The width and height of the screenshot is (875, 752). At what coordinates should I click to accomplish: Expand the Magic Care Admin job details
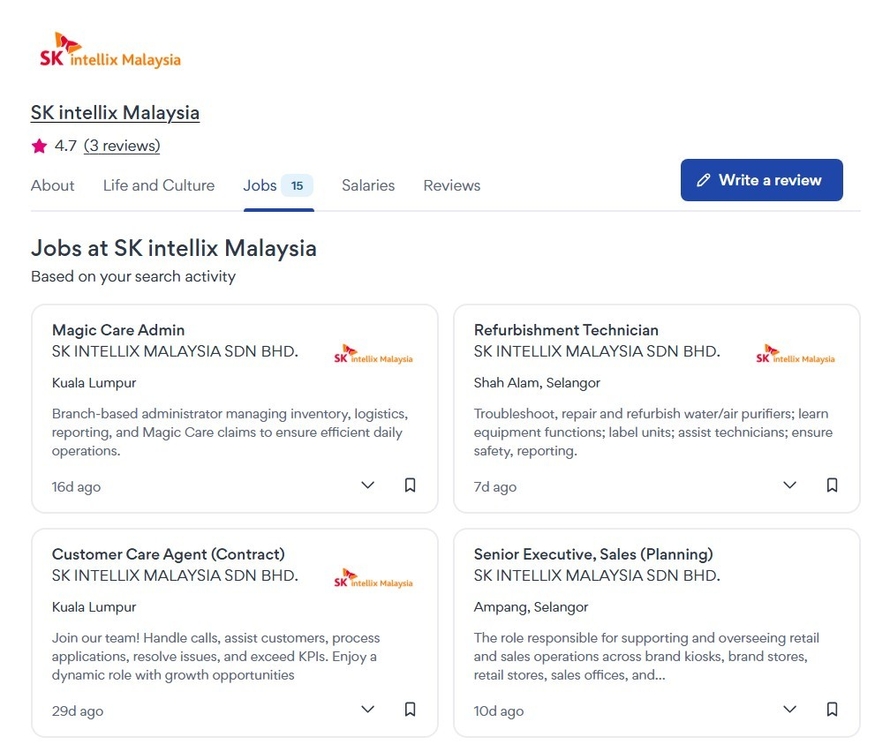tap(368, 485)
